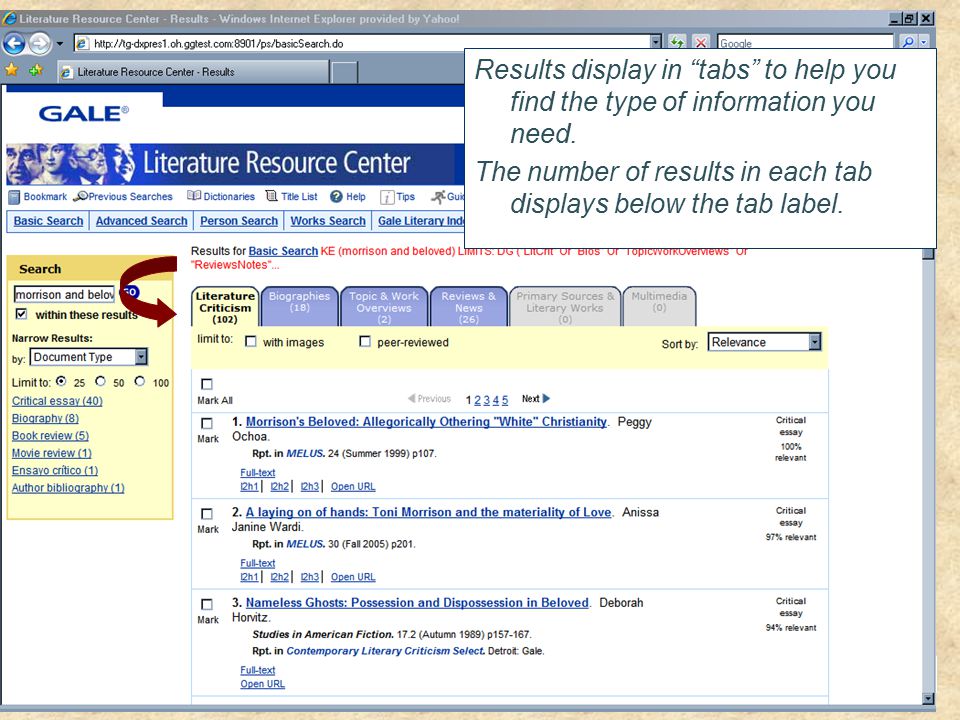960x720 pixels.
Task: Click the red Stop loading icon
Action: click(x=700, y=42)
